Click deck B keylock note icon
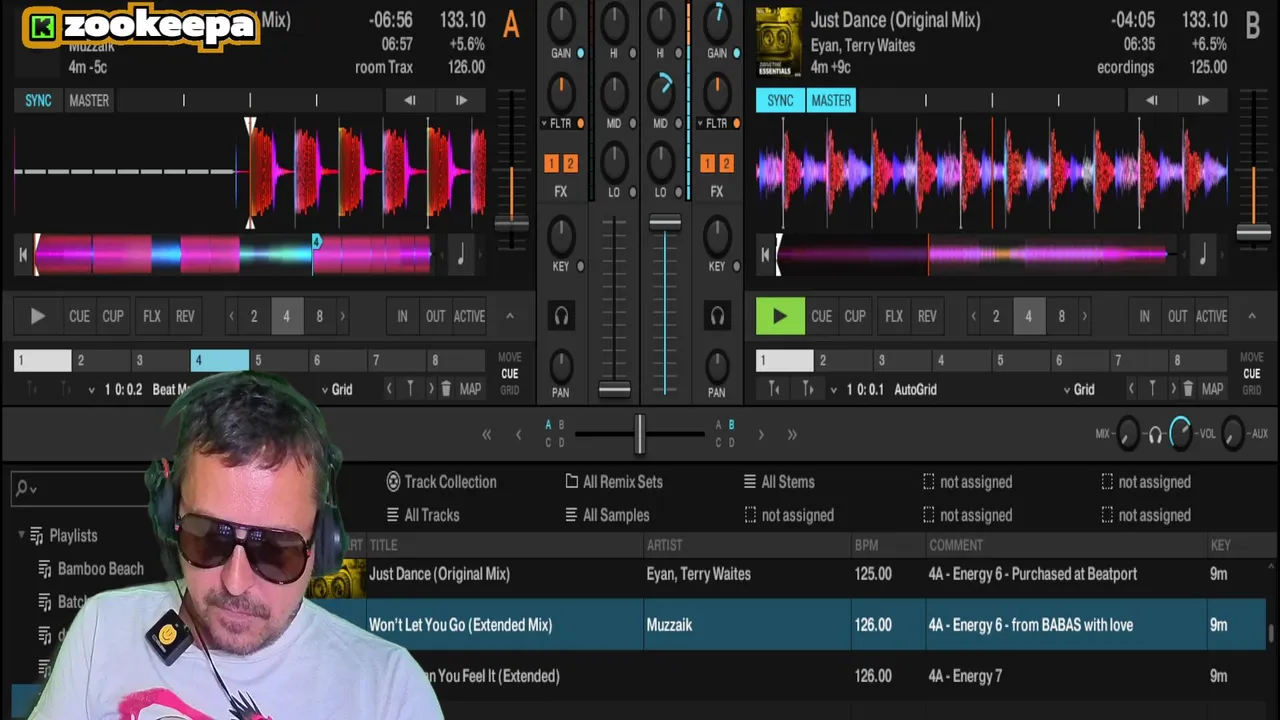This screenshot has width=1280, height=720. (x=1202, y=255)
